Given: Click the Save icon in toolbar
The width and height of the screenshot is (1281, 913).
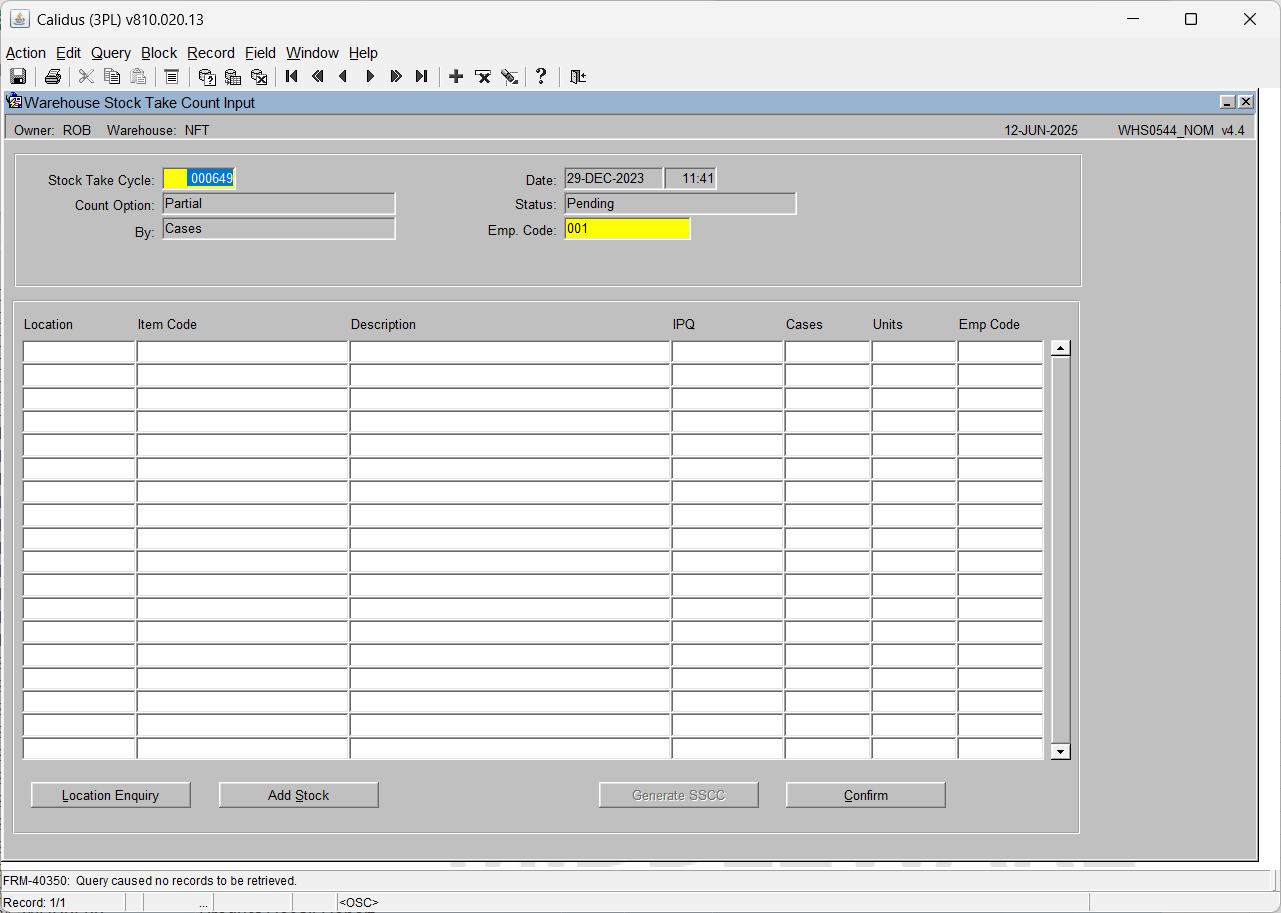Looking at the screenshot, I should 18,77.
